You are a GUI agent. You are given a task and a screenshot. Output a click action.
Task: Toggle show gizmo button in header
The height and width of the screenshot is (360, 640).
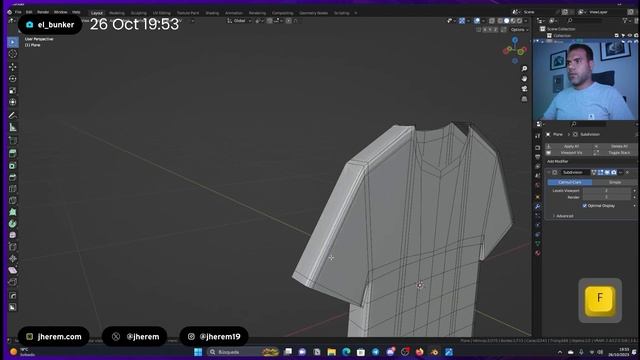coord(462,21)
